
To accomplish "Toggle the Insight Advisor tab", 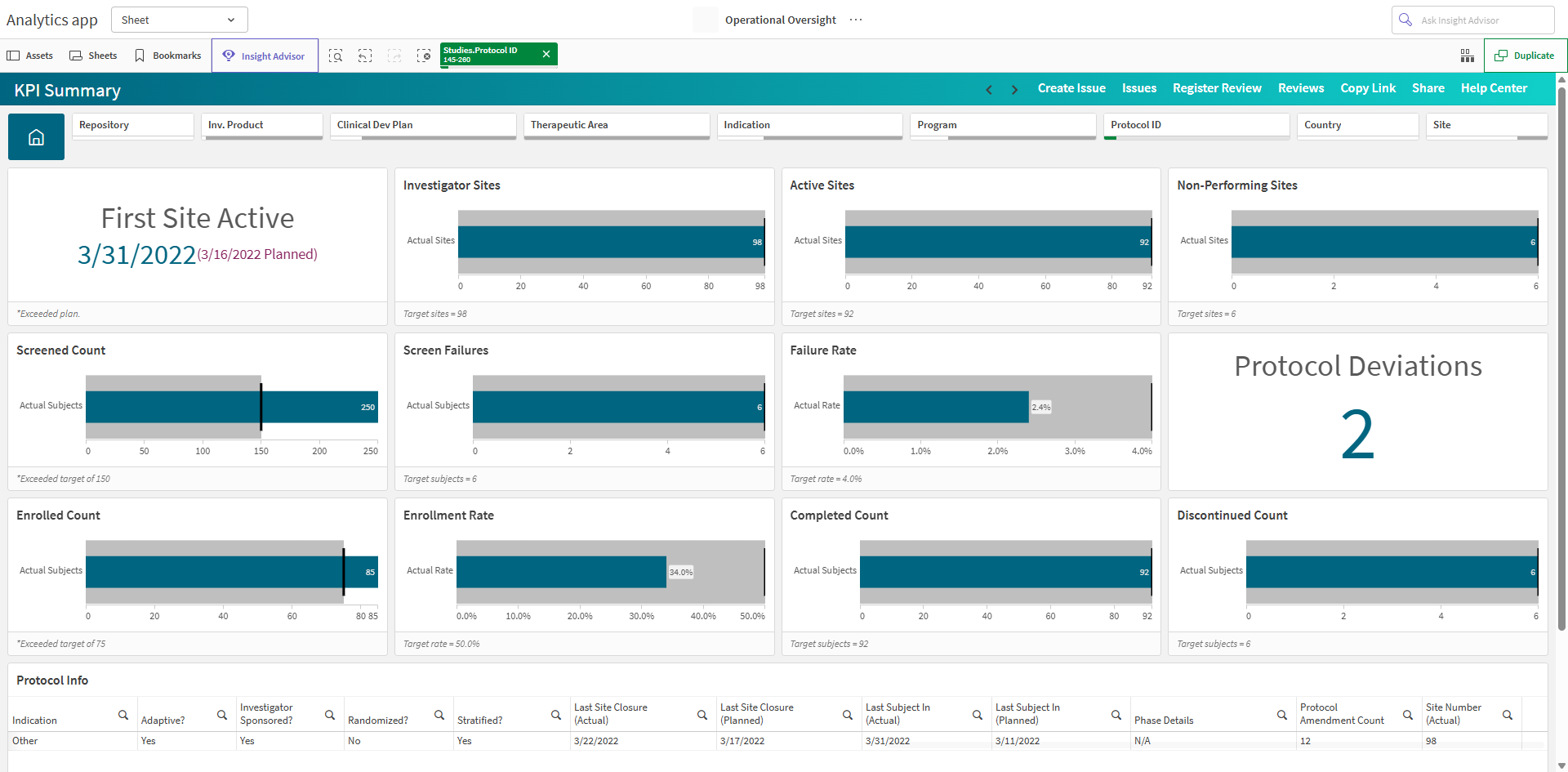I will pos(265,56).
